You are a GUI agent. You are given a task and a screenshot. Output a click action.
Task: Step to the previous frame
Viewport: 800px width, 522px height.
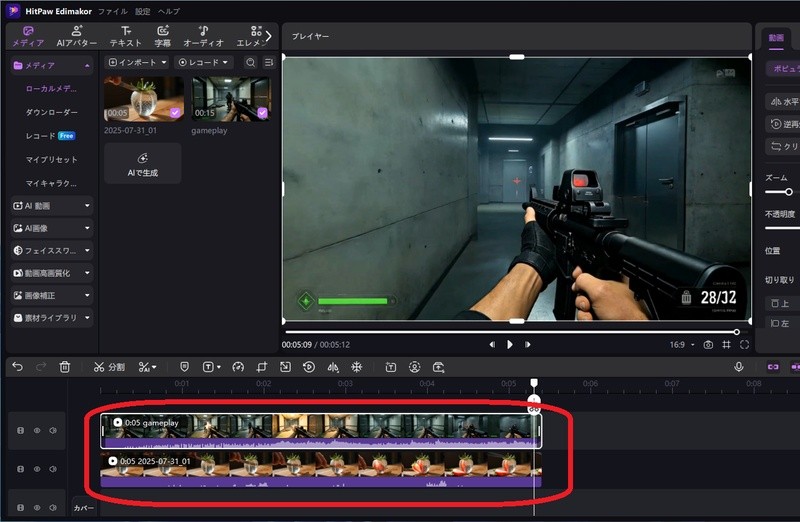tap(492, 344)
